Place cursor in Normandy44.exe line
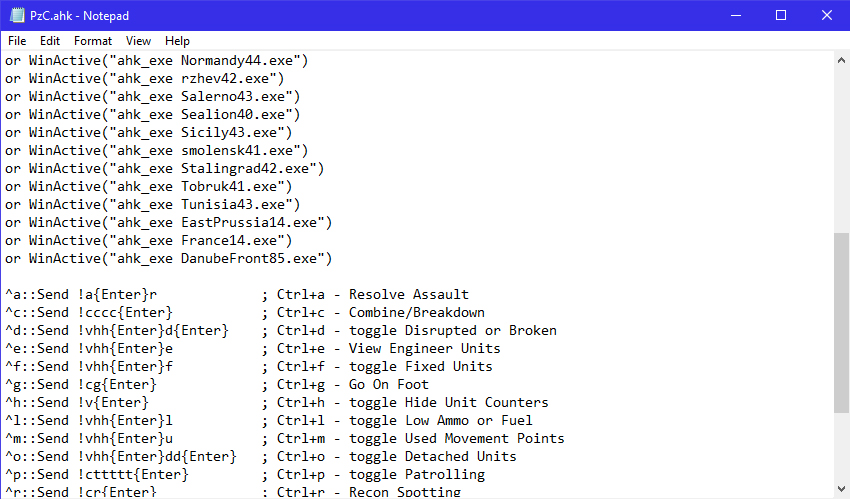The width and height of the screenshot is (850, 499). [x=157, y=61]
